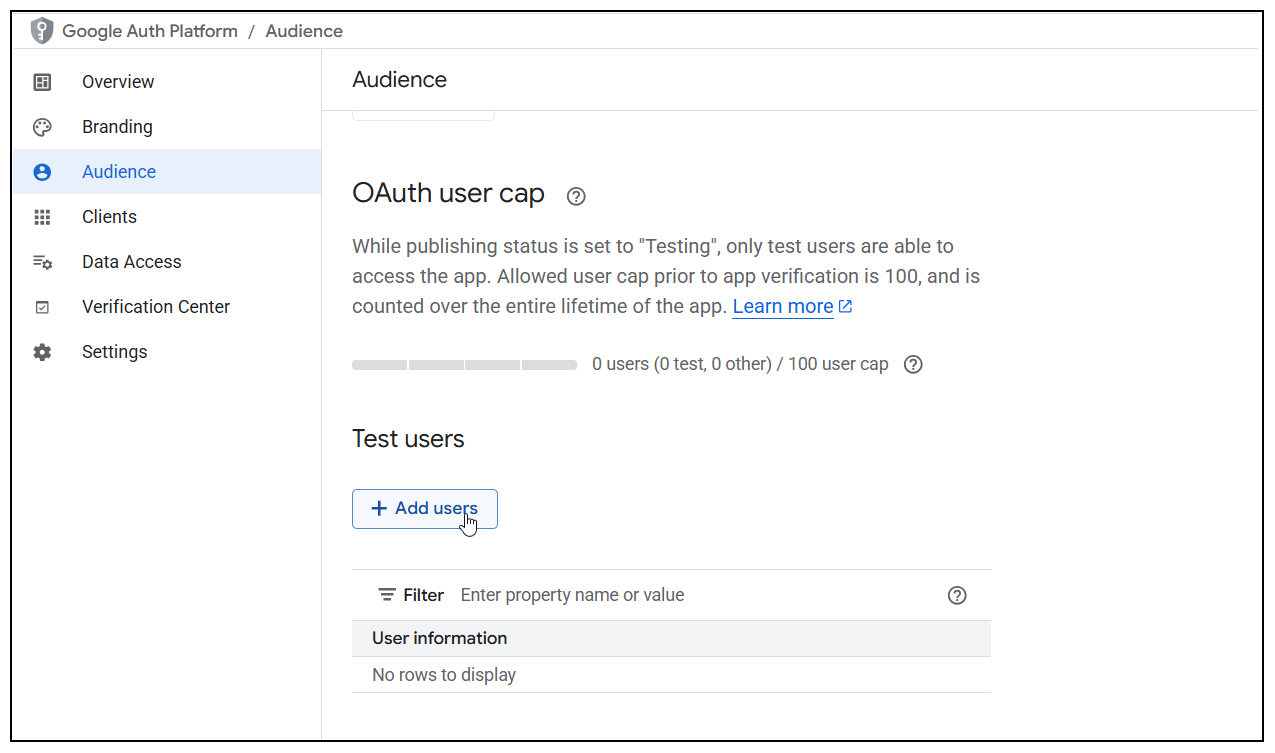Click the Google Auth Platform shield logo
Screen dimensions: 1275x753
[x=42, y=31]
